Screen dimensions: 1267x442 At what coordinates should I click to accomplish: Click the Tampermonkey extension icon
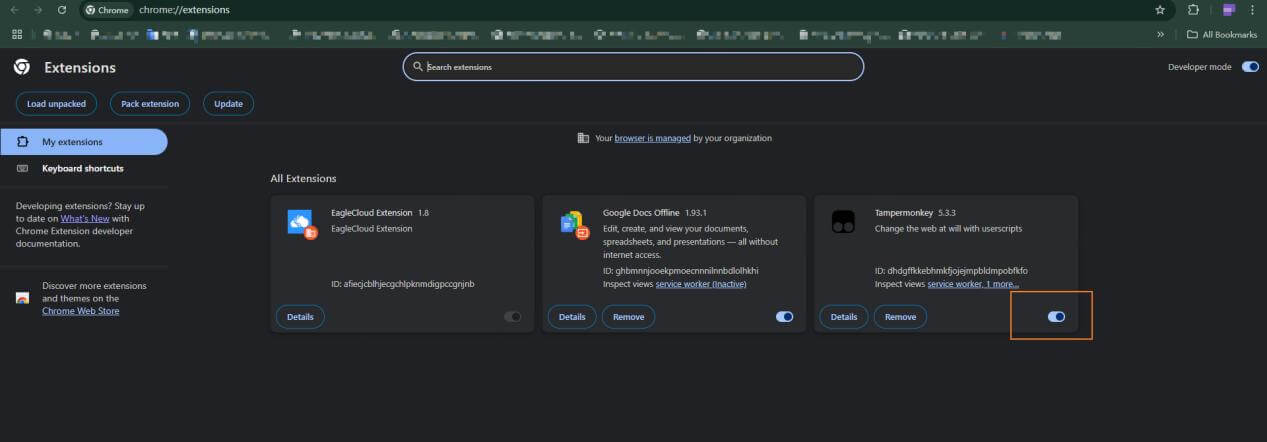843,222
